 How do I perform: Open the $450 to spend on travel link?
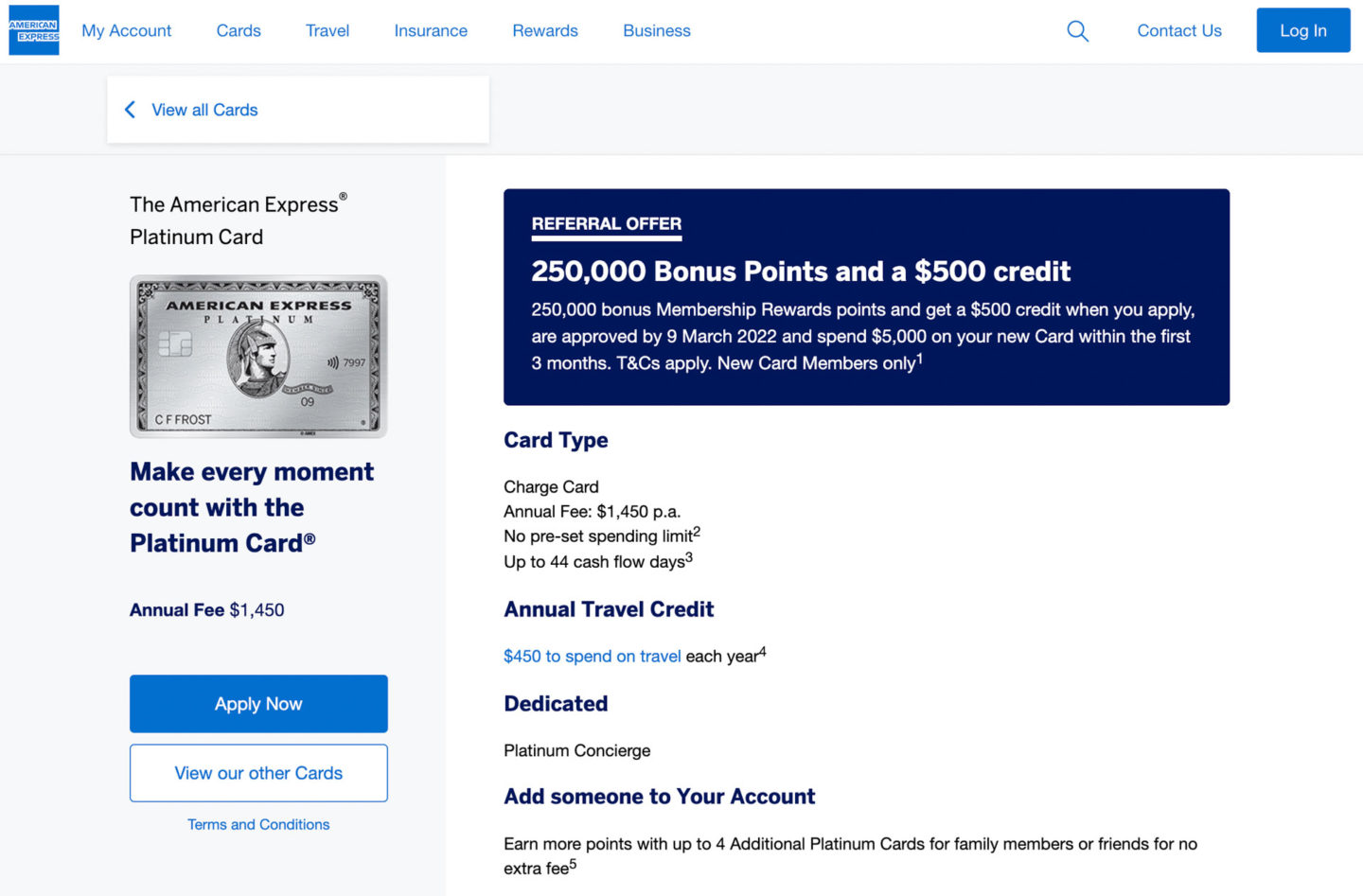[592, 657]
